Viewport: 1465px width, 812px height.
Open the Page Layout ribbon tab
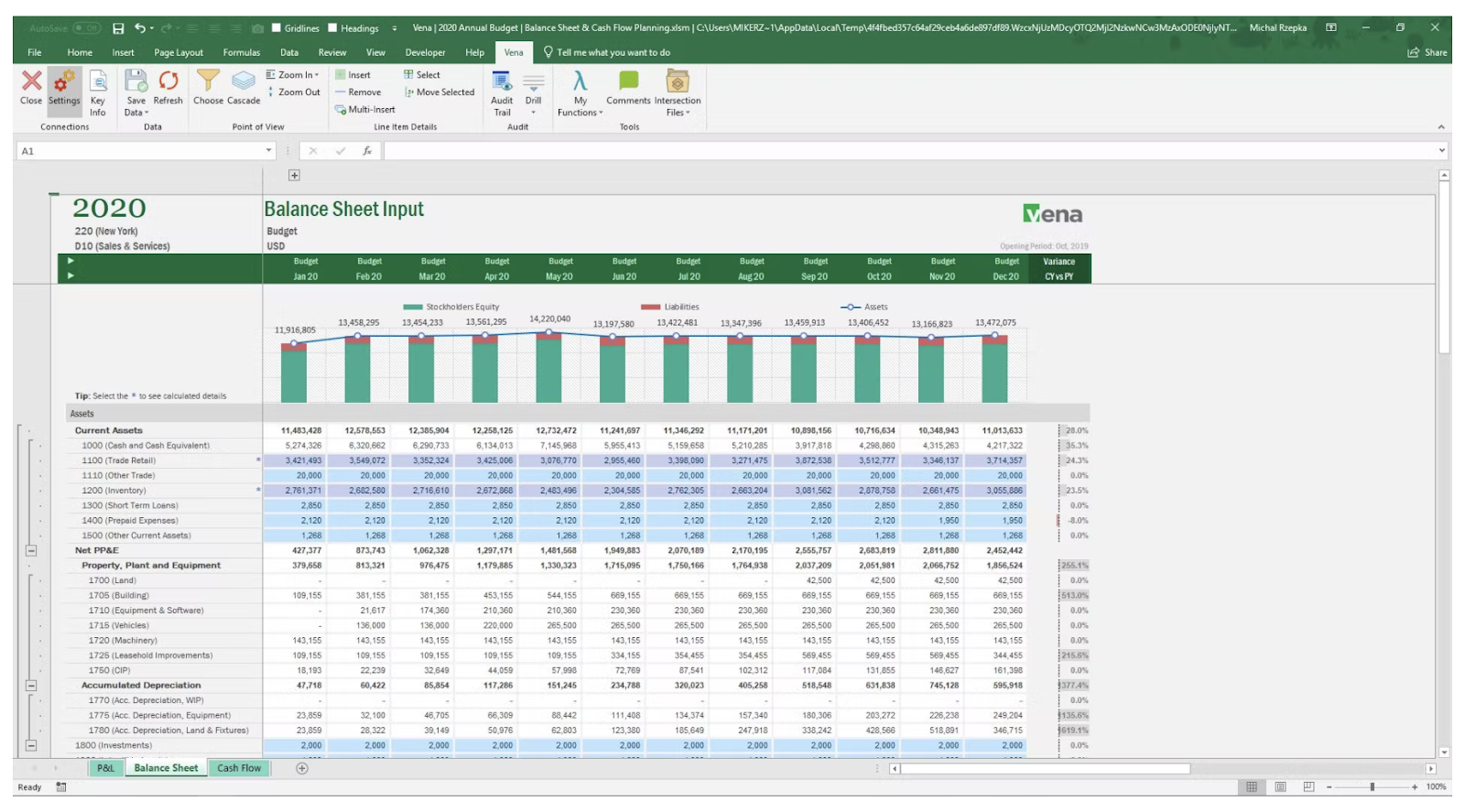179,52
